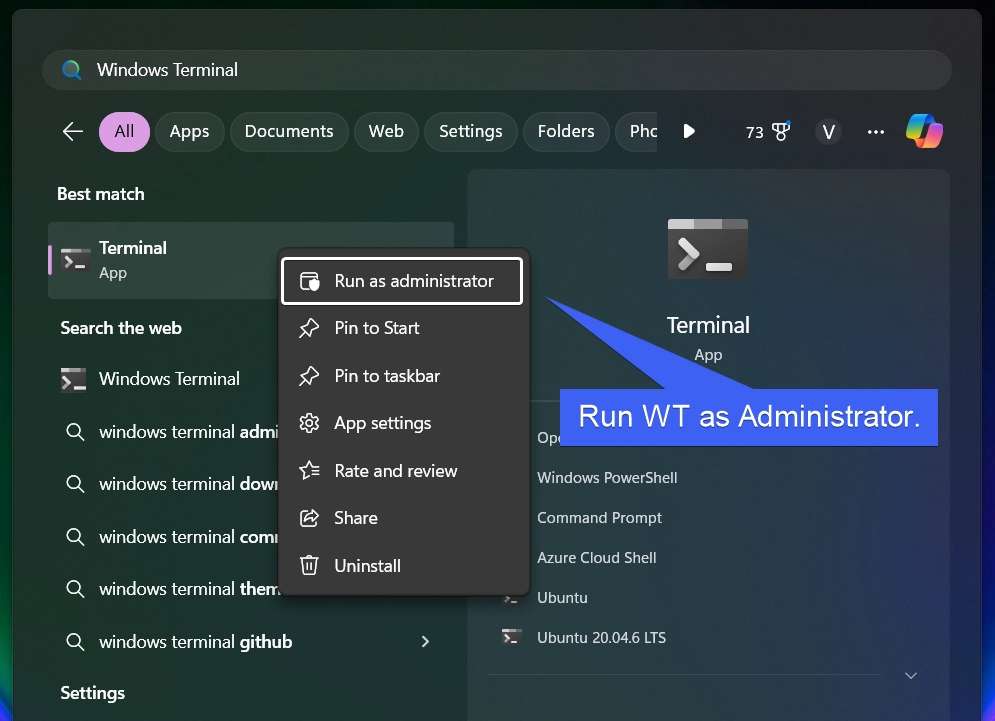The height and width of the screenshot is (721, 995).
Task: Click search icon beside windows terminal github
Action: coord(75,642)
